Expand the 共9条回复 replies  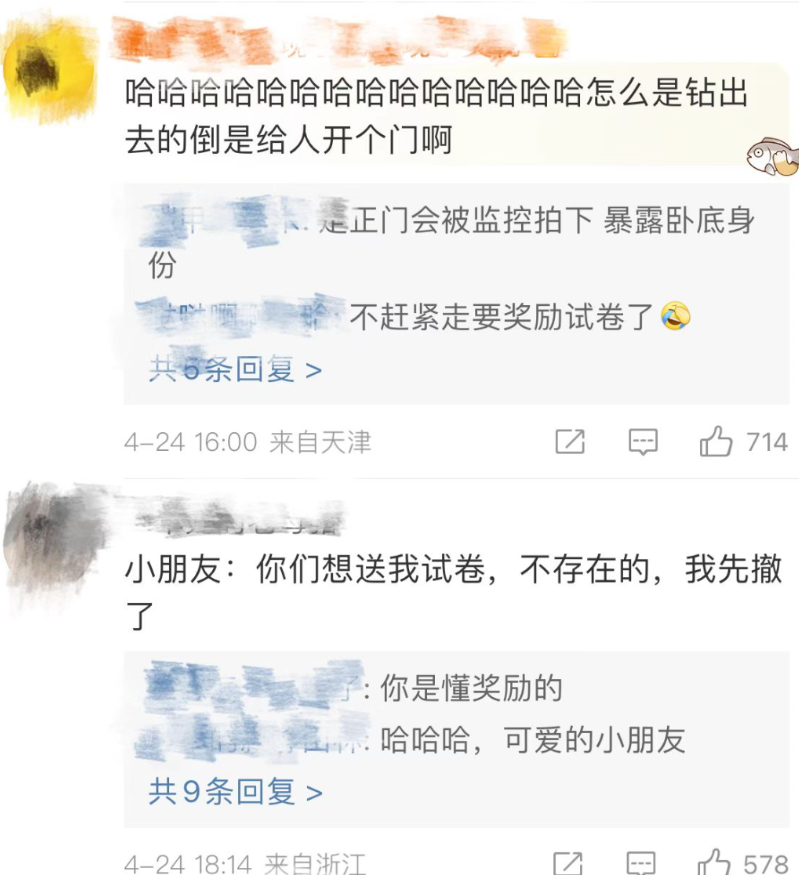(235, 791)
